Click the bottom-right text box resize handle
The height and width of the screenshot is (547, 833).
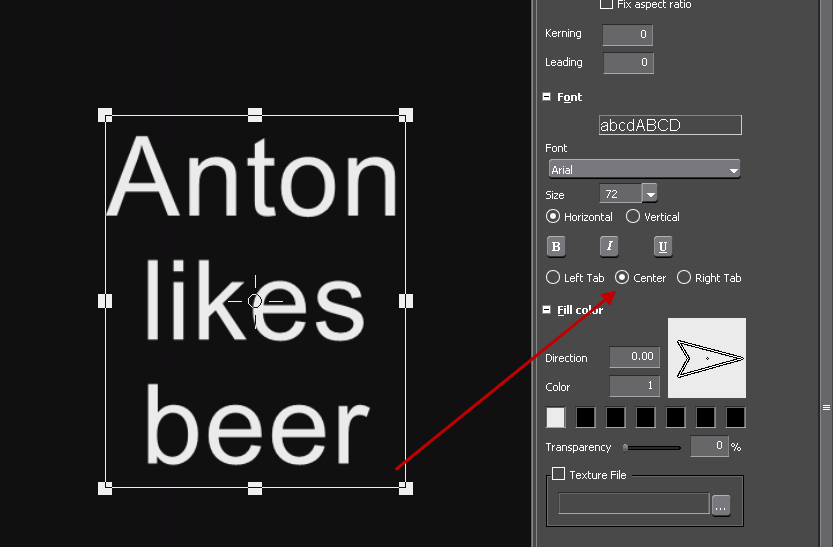point(405,488)
